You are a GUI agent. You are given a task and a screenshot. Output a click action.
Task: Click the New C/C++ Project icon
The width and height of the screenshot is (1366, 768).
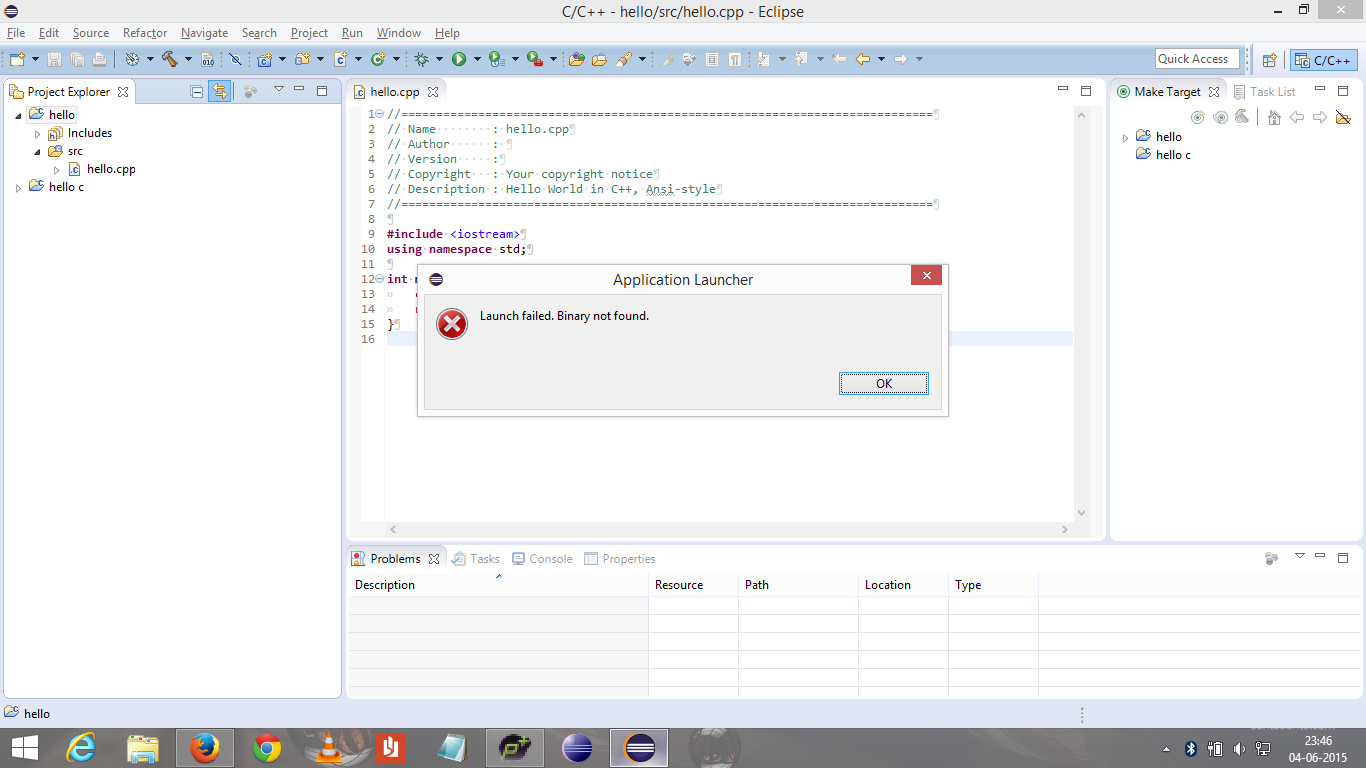coord(264,60)
